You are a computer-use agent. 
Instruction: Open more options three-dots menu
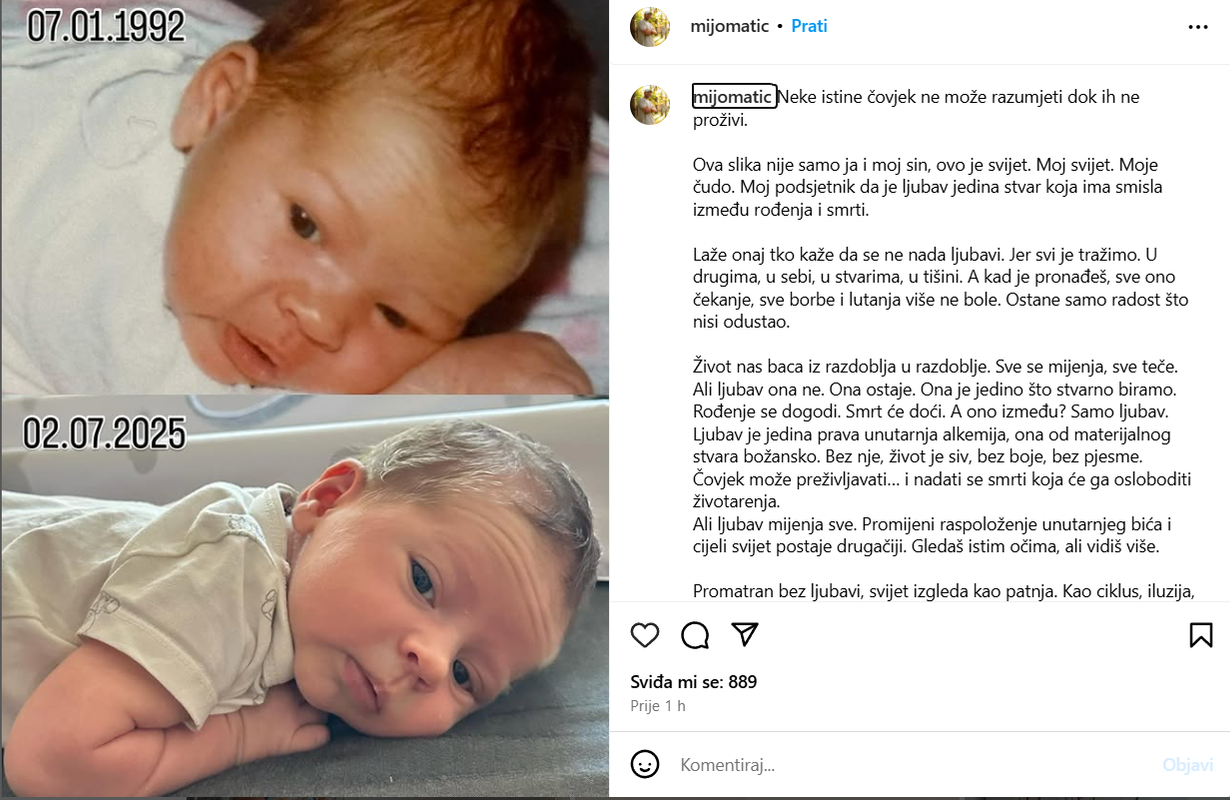(x=1198, y=27)
